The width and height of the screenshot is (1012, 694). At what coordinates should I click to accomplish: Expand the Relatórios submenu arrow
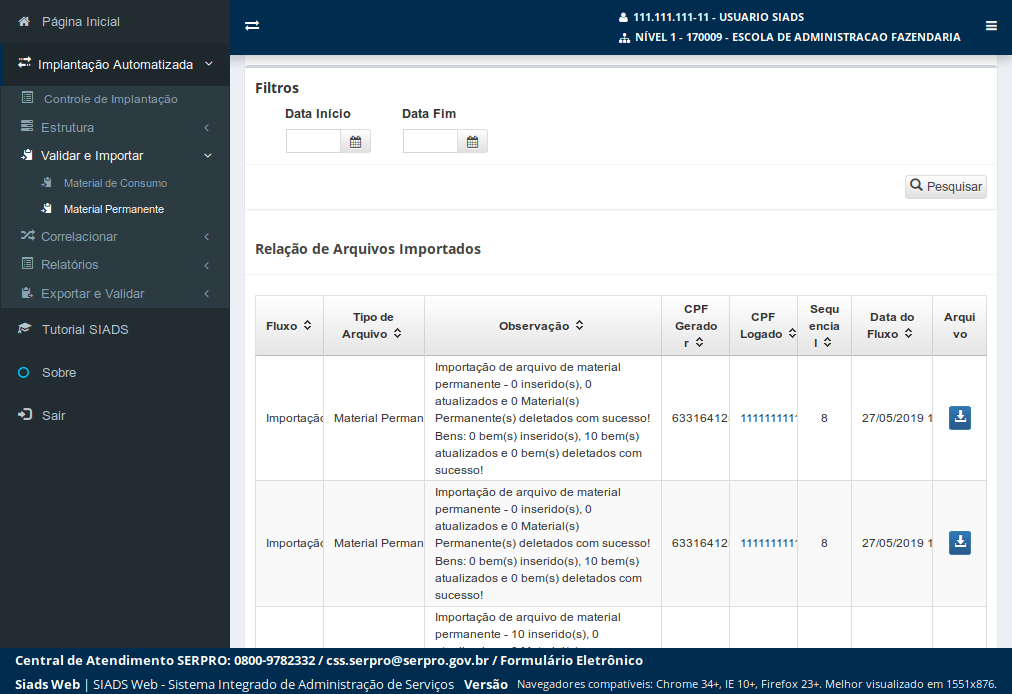click(207, 265)
